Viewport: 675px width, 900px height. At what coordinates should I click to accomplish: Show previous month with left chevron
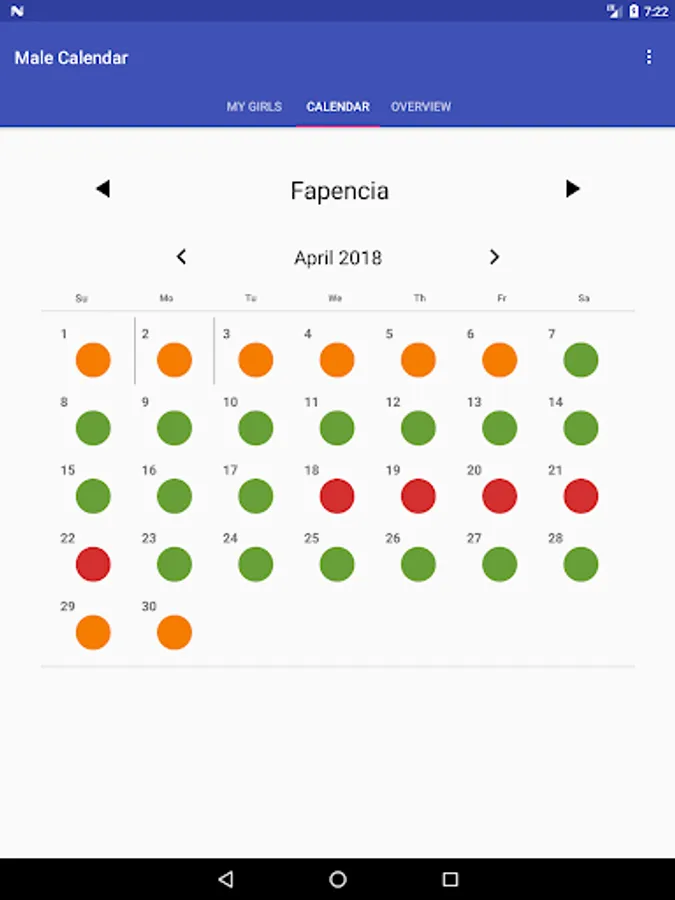click(181, 257)
